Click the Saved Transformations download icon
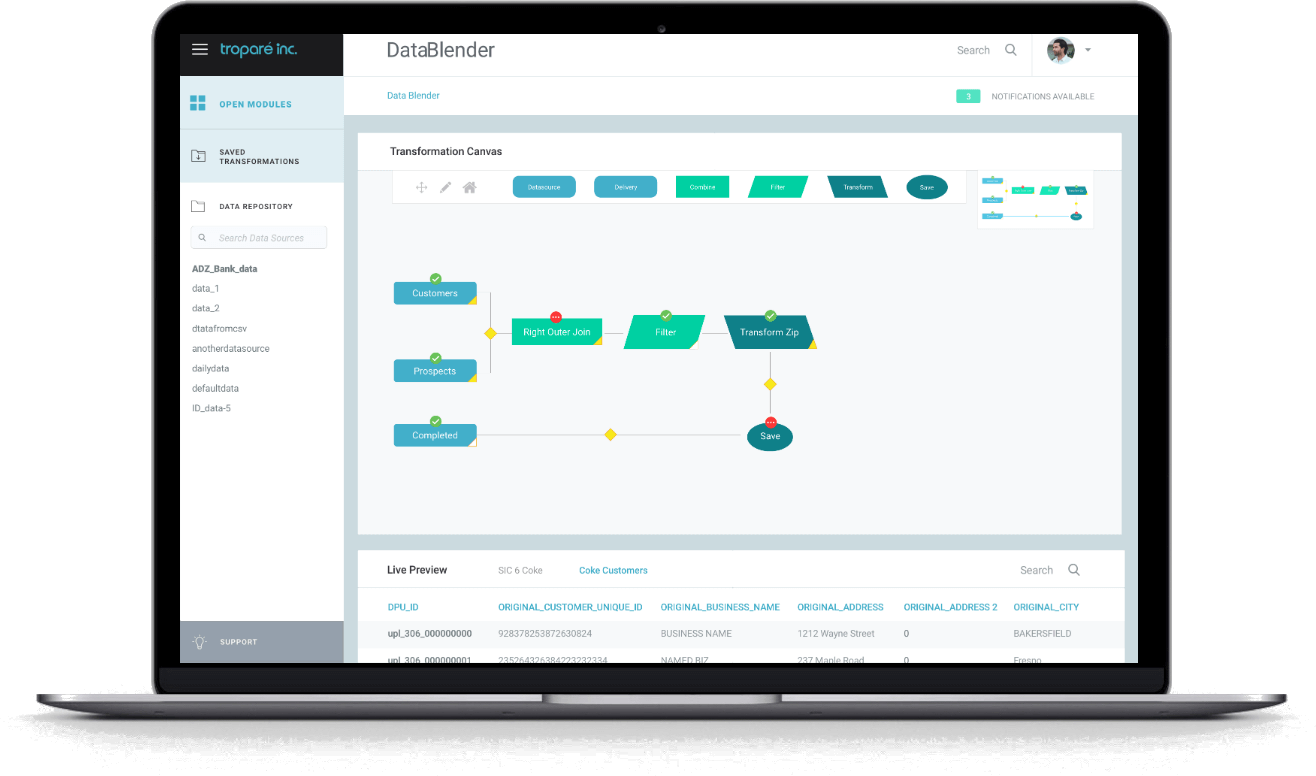This screenshot has height=776, width=1316. (198, 156)
